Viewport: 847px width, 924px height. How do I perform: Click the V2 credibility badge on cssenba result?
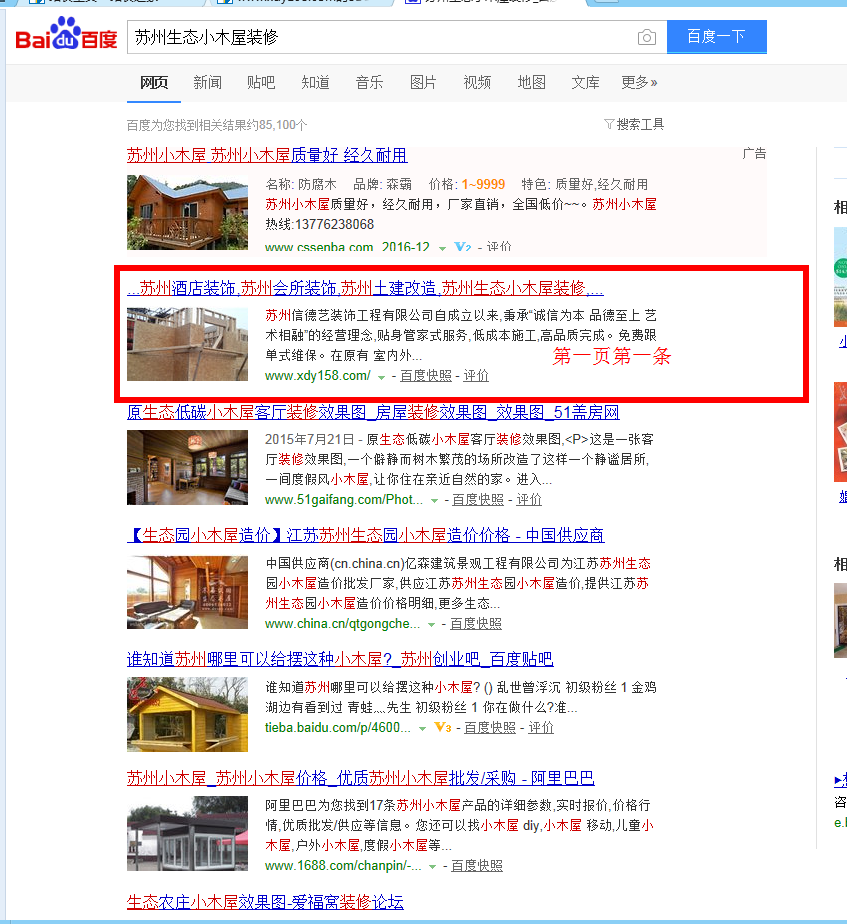coord(463,248)
